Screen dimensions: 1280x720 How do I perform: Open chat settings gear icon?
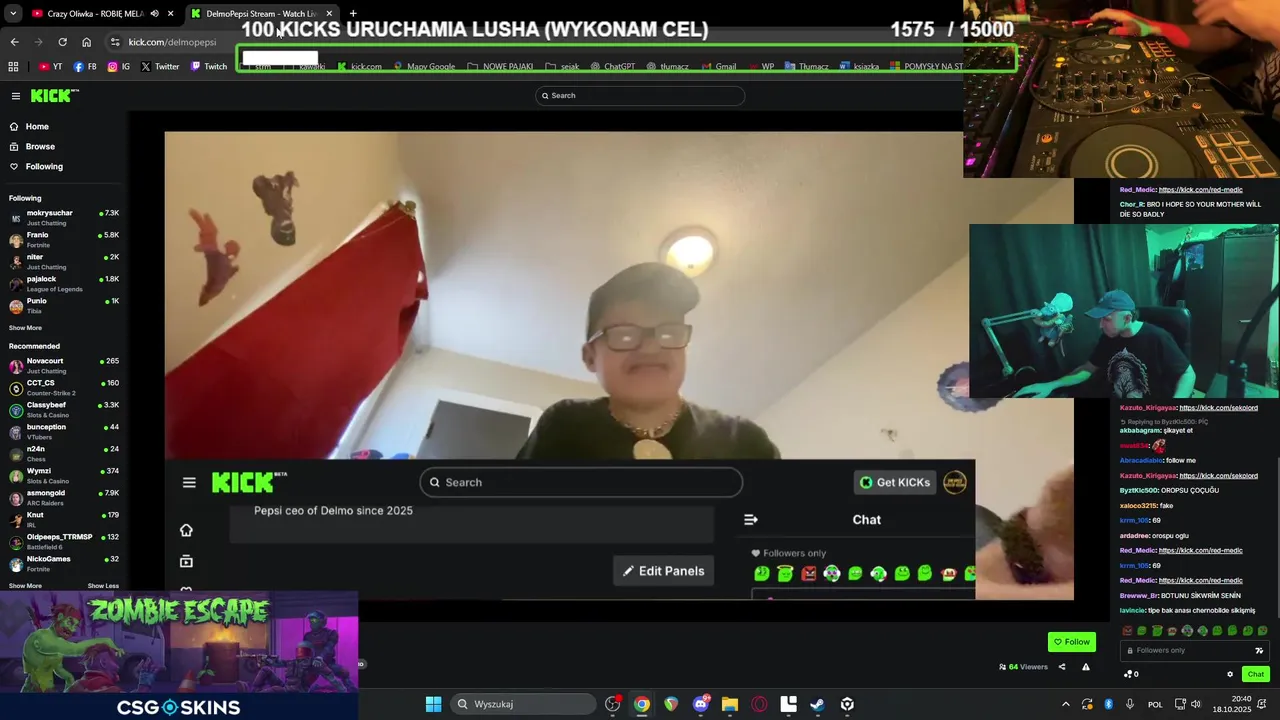pyautogui.click(x=1230, y=674)
